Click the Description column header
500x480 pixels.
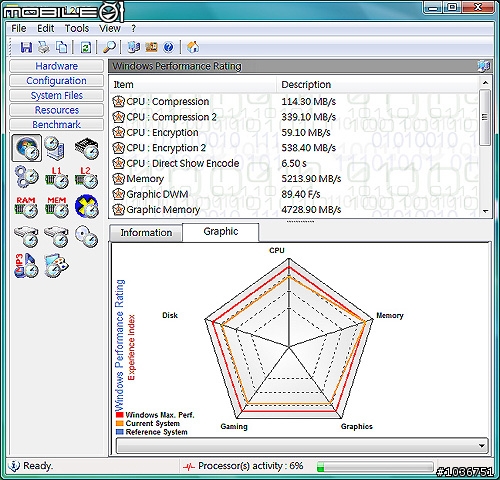[x=377, y=85]
